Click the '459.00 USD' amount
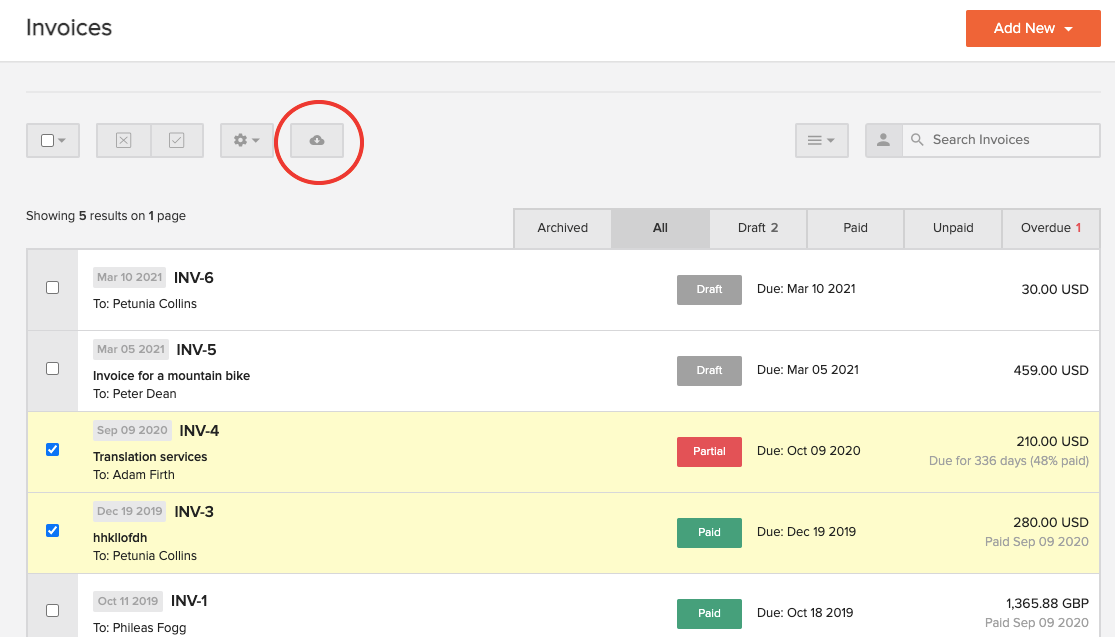Image resolution: width=1115 pixels, height=637 pixels. pos(1051,370)
